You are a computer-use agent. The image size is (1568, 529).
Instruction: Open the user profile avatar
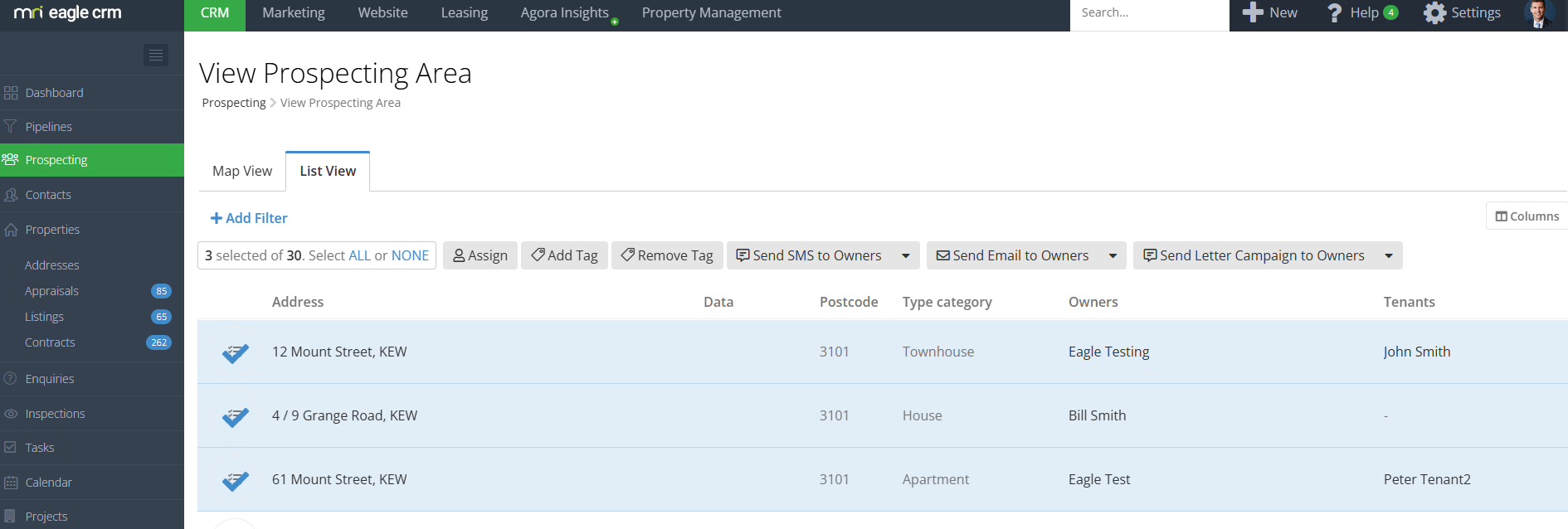click(1539, 14)
